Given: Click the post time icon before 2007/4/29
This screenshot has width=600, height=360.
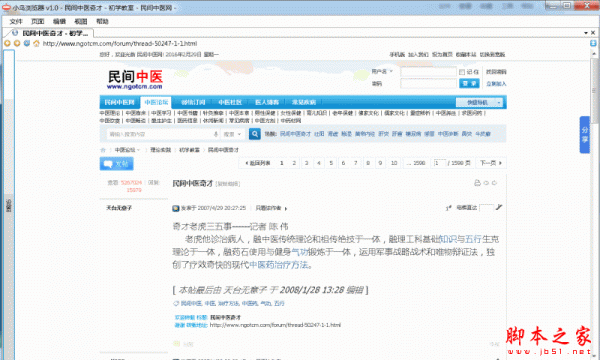Looking at the screenshot, I should coord(176,209).
